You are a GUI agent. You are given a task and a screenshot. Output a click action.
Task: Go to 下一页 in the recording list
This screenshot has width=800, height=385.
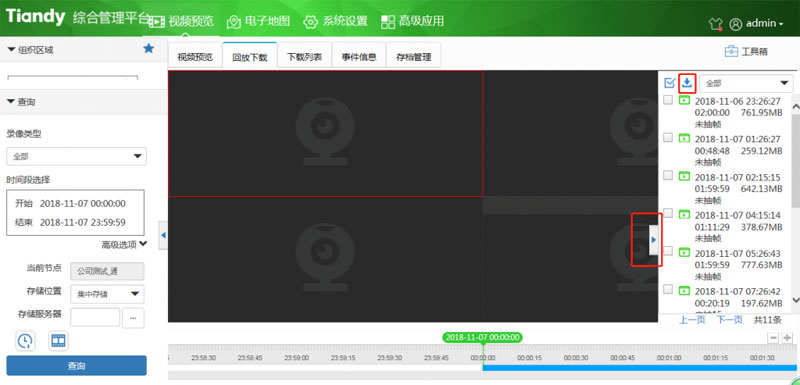pos(729,320)
